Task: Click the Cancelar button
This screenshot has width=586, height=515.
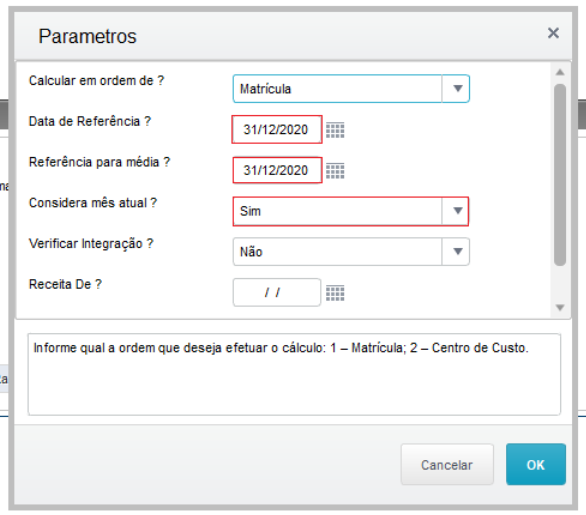Action: click(x=447, y=464)
